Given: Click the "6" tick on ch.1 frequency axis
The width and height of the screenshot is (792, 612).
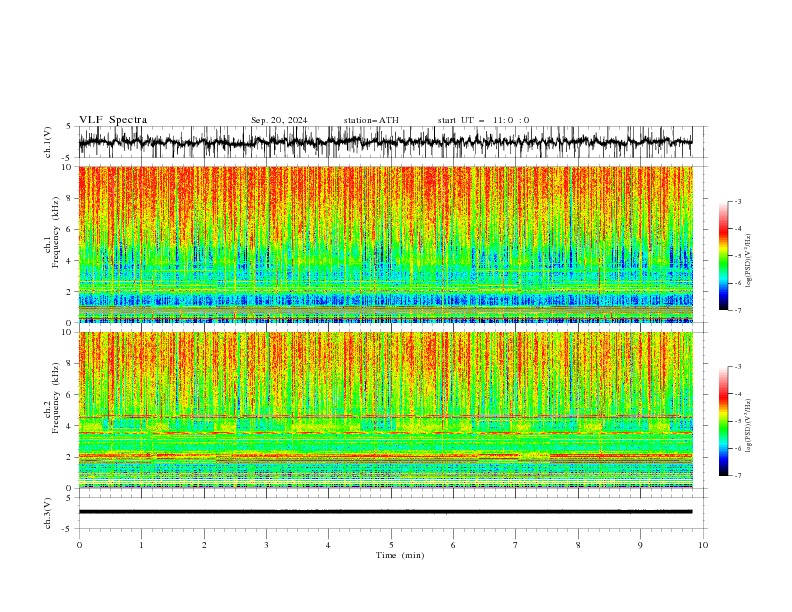Looking at the screenshot, I should pyautogui.click(x=70, y=230).
